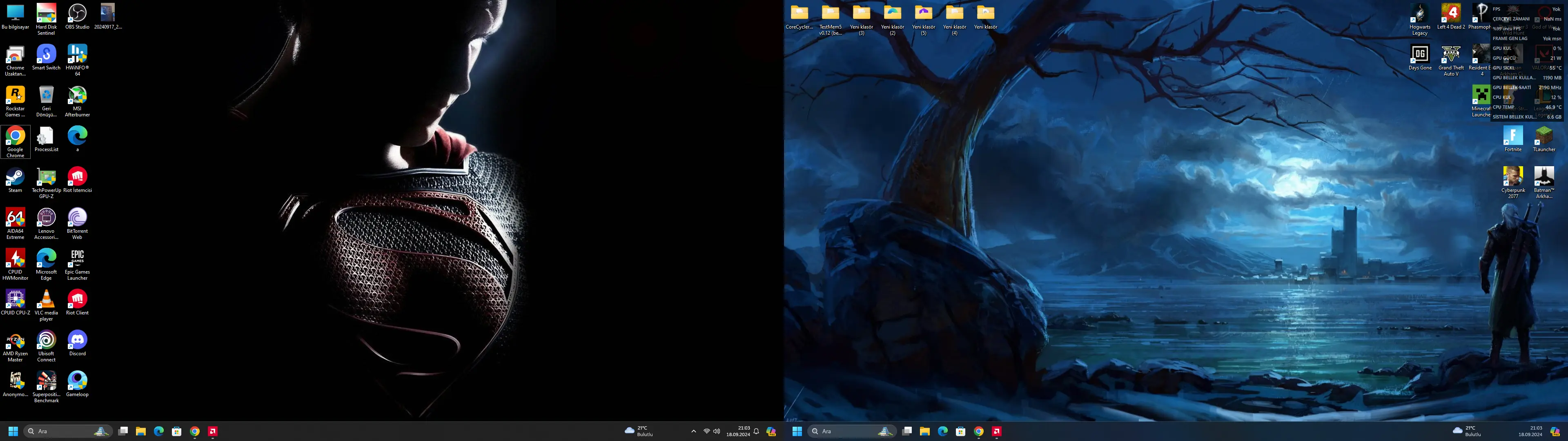This screenshot has width=1568, height=441.
Task: Select the OBS Studio desktop shortcut
Action: [x=77, y=17]
